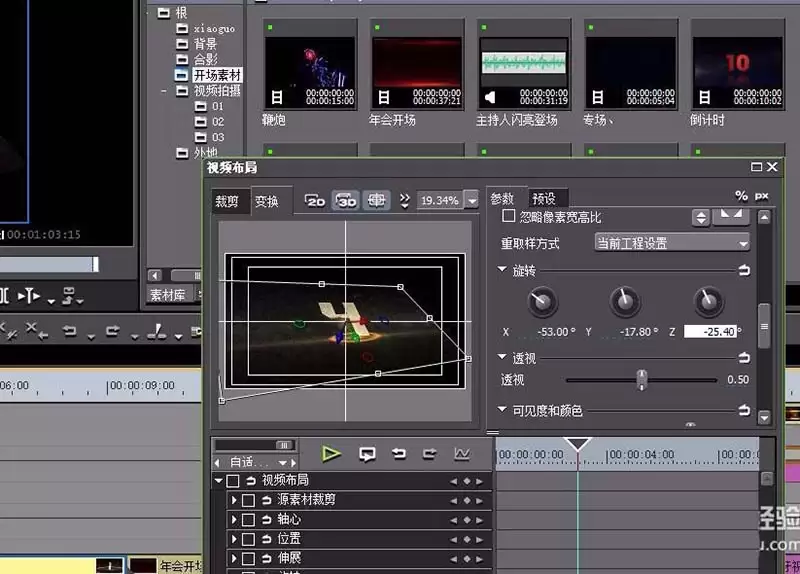The image size is (800, 574).
Task: Tick the 位置 keyframe checkbox
Action: tap(248, 539)
